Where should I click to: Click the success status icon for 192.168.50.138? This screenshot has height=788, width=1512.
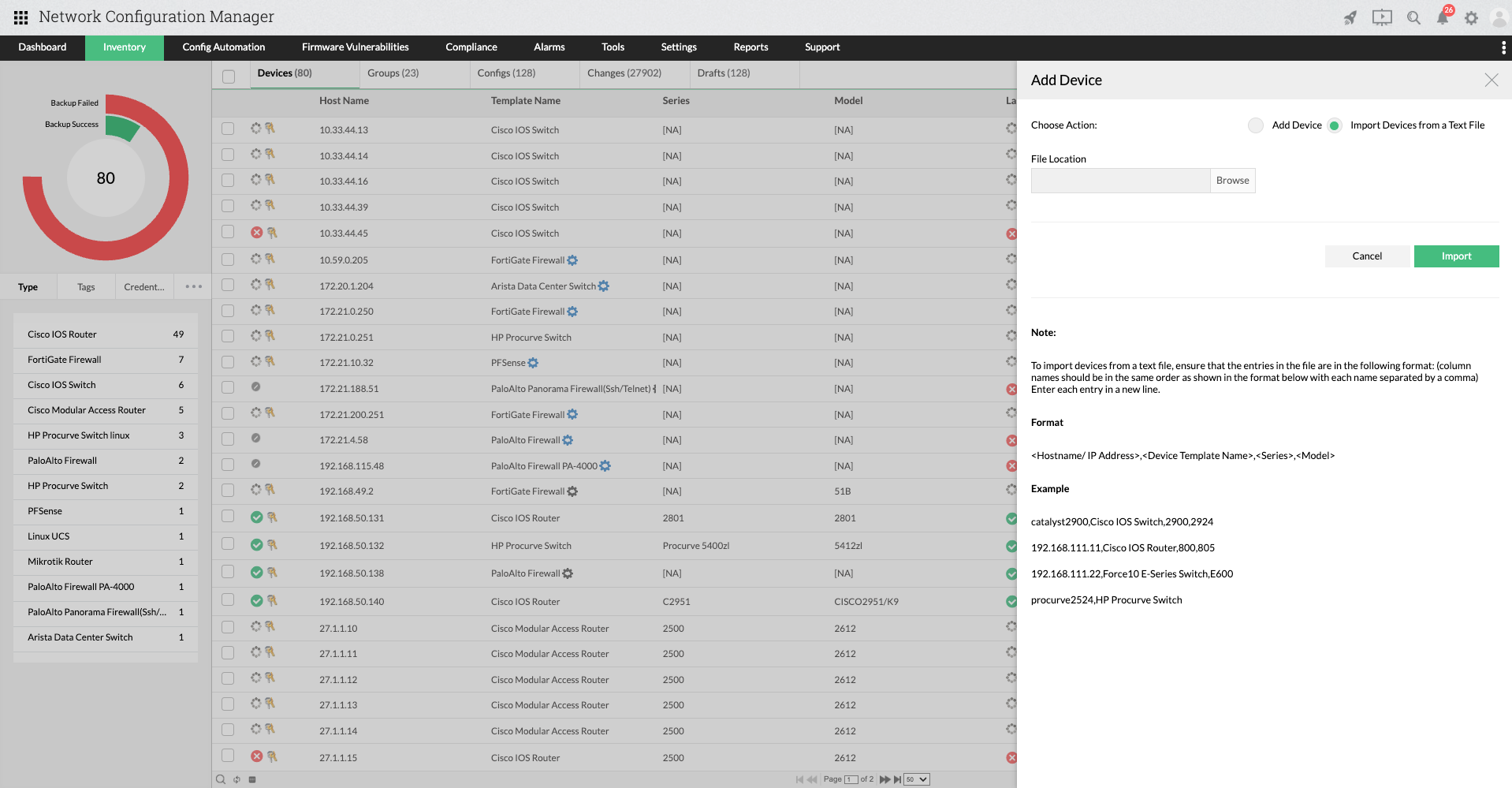click(x=256, y=573)
